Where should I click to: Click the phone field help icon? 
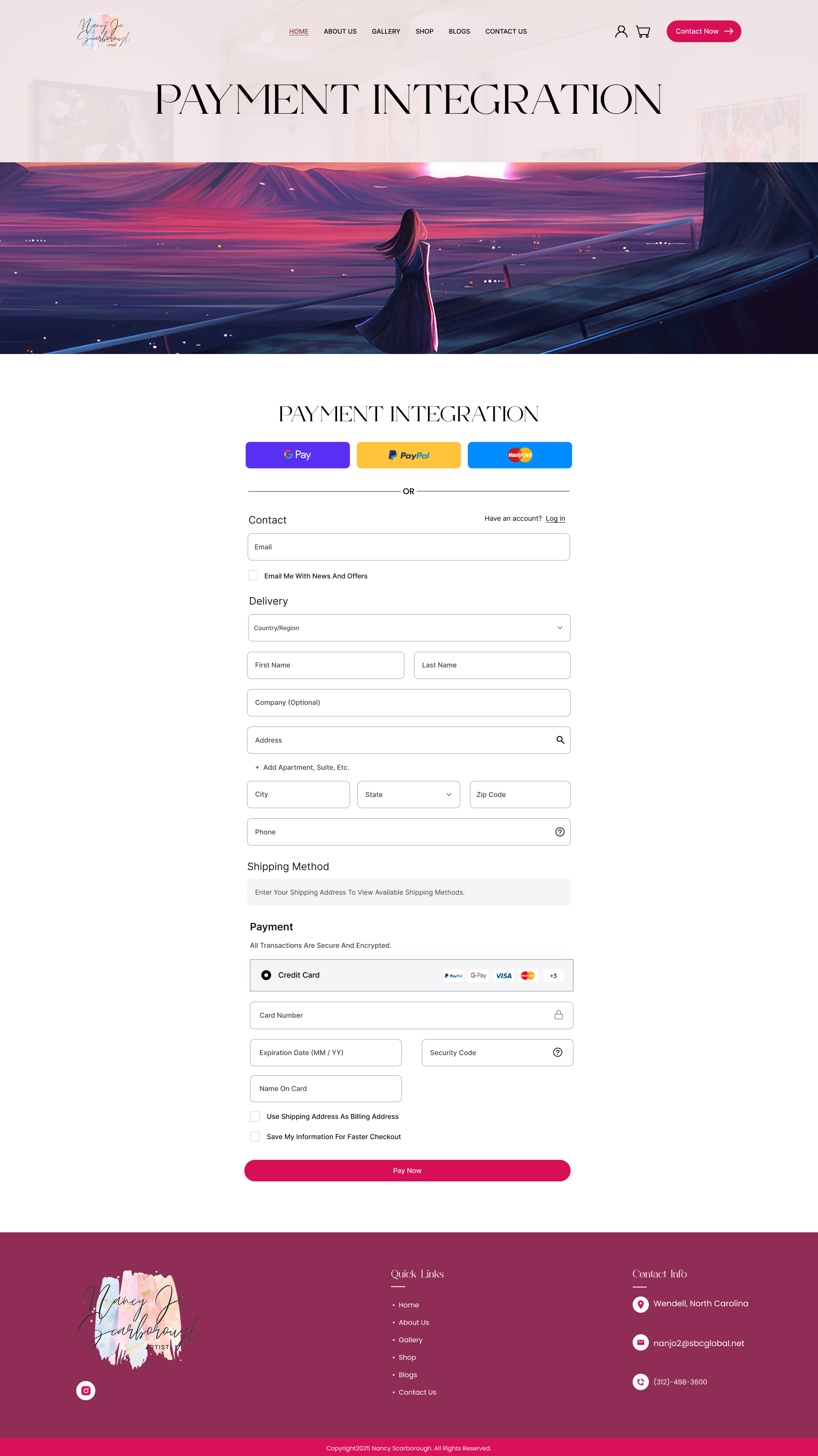(560, 832)
